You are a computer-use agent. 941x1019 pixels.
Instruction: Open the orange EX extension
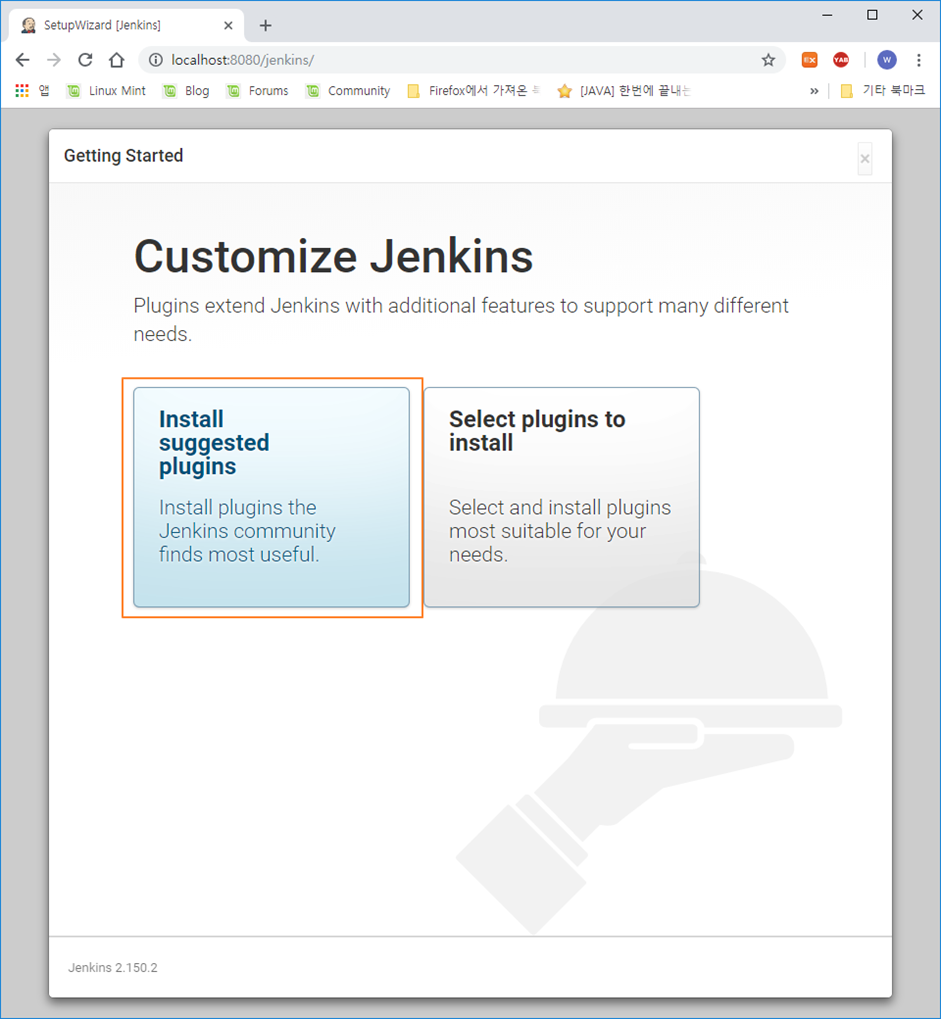click(x=809, y=60)
